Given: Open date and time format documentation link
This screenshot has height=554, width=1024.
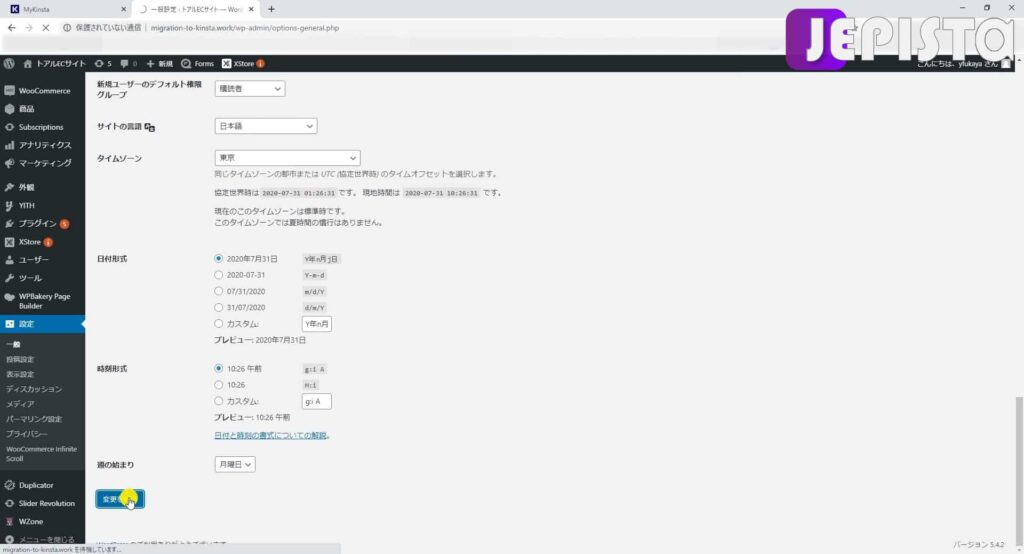Looking at the screenshot, I should [272, 436].
